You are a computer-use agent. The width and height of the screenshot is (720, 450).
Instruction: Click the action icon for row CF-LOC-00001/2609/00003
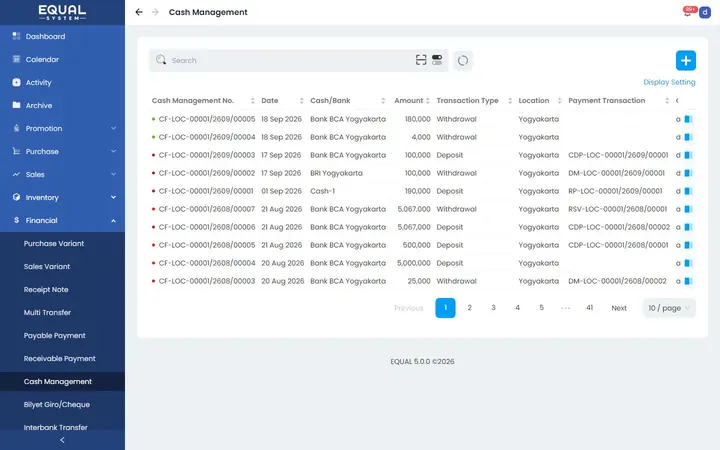click(x=688, y=155)
